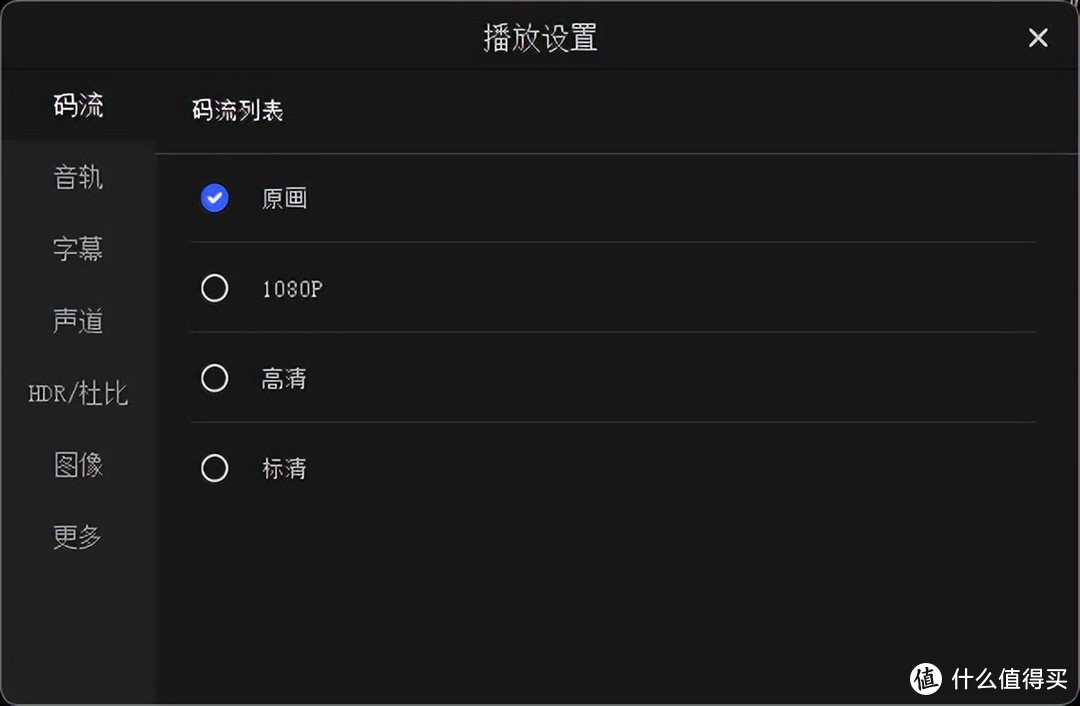Select the 码流 stream tab in sidebar

pos(77,105)
